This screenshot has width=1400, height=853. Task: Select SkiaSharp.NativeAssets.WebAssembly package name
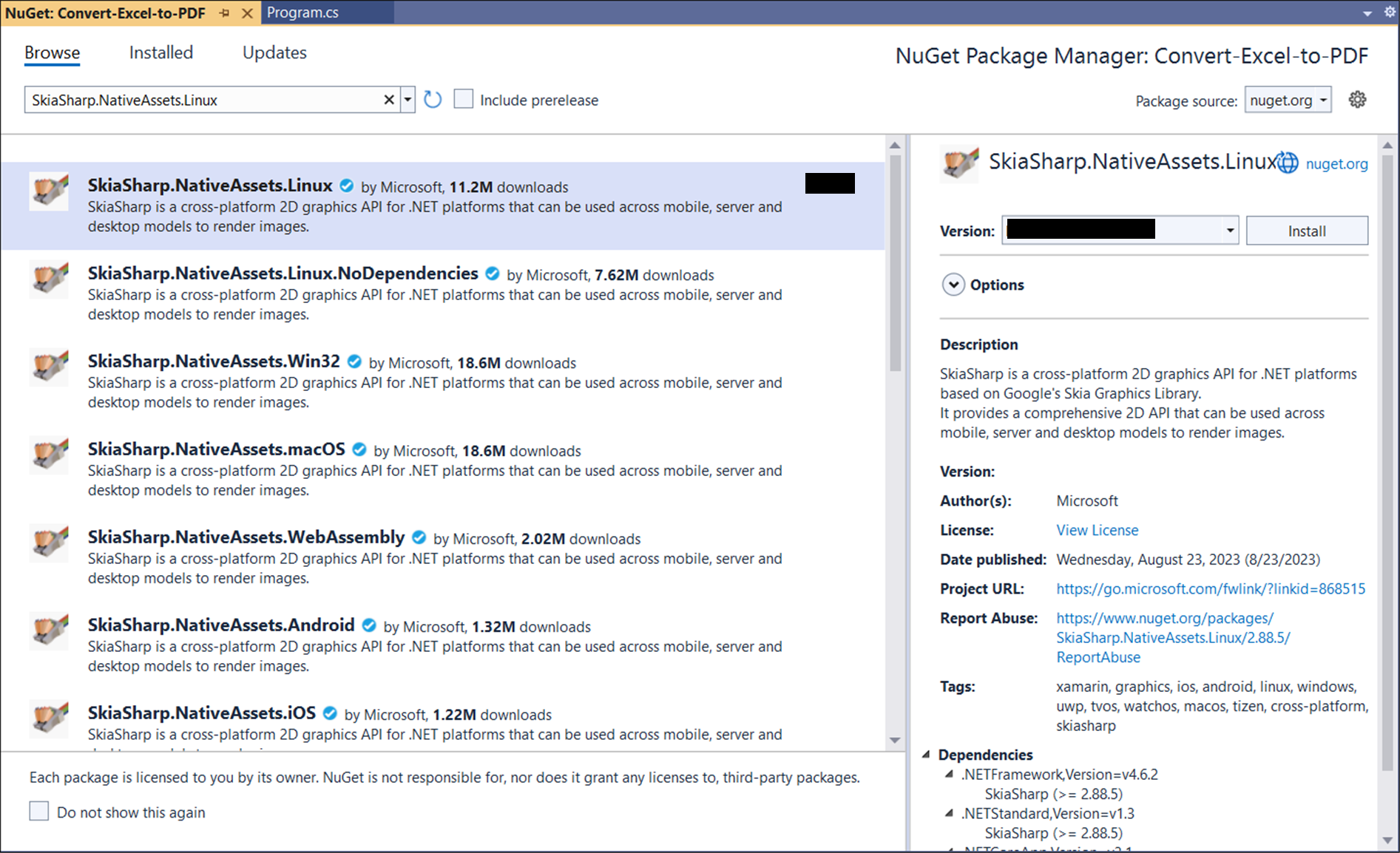click(x=246, y=537)
